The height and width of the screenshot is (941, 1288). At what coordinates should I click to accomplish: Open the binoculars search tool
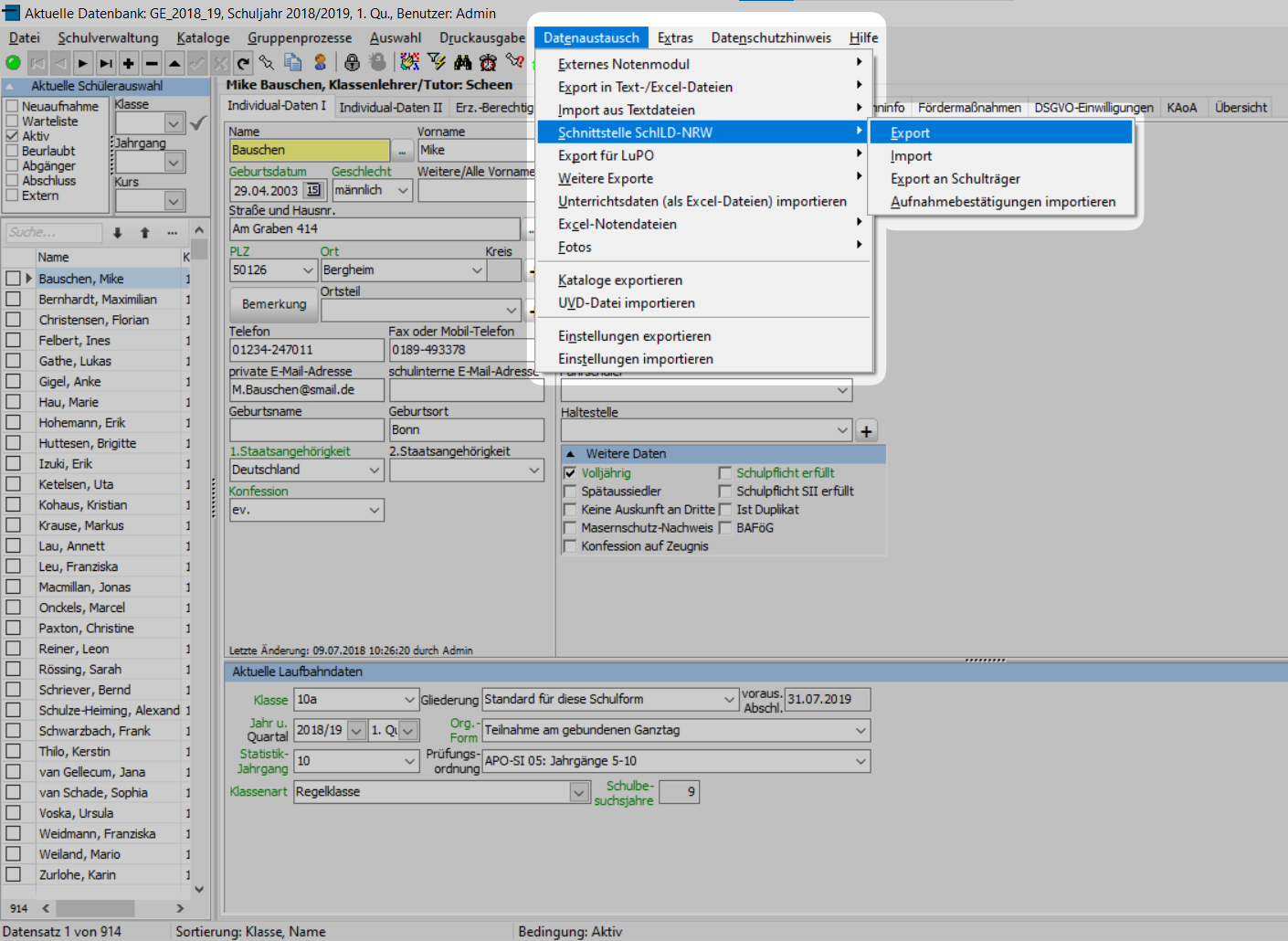pyautogui.click(x=463, y=62)
